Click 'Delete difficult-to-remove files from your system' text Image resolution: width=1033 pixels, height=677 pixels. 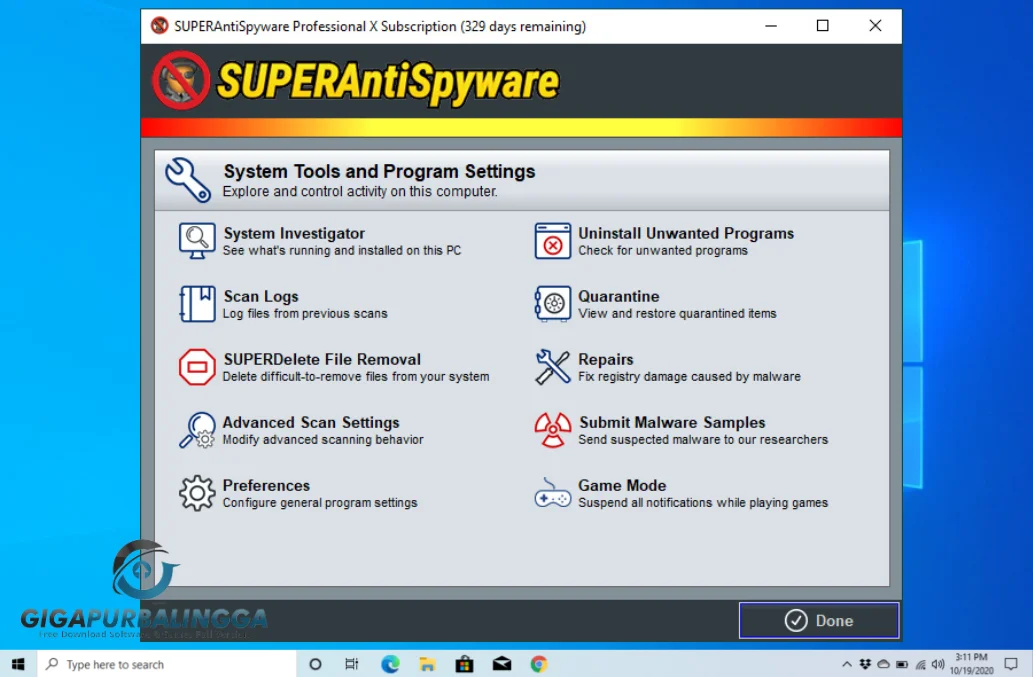(356, 377)
